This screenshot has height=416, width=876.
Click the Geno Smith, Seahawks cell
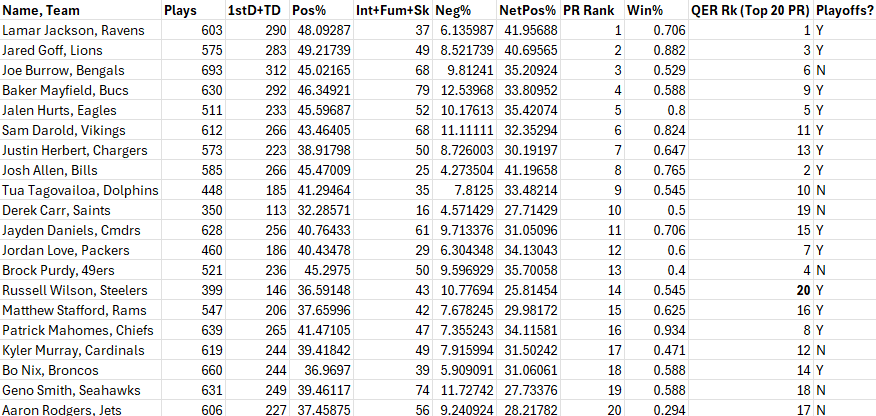click(81, 391)
